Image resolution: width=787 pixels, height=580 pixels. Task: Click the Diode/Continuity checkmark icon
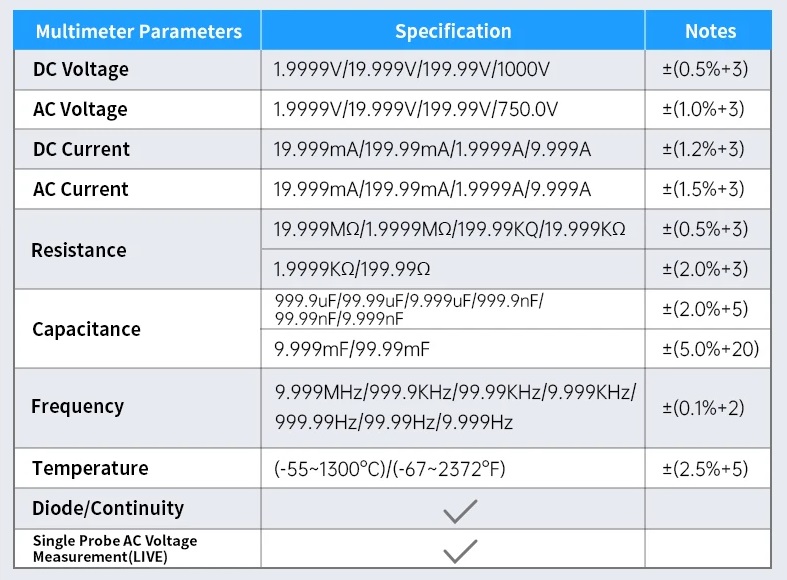[460, 510]
